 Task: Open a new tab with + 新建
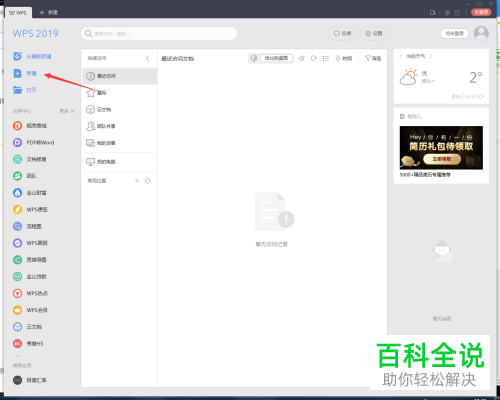pos(49,13)
